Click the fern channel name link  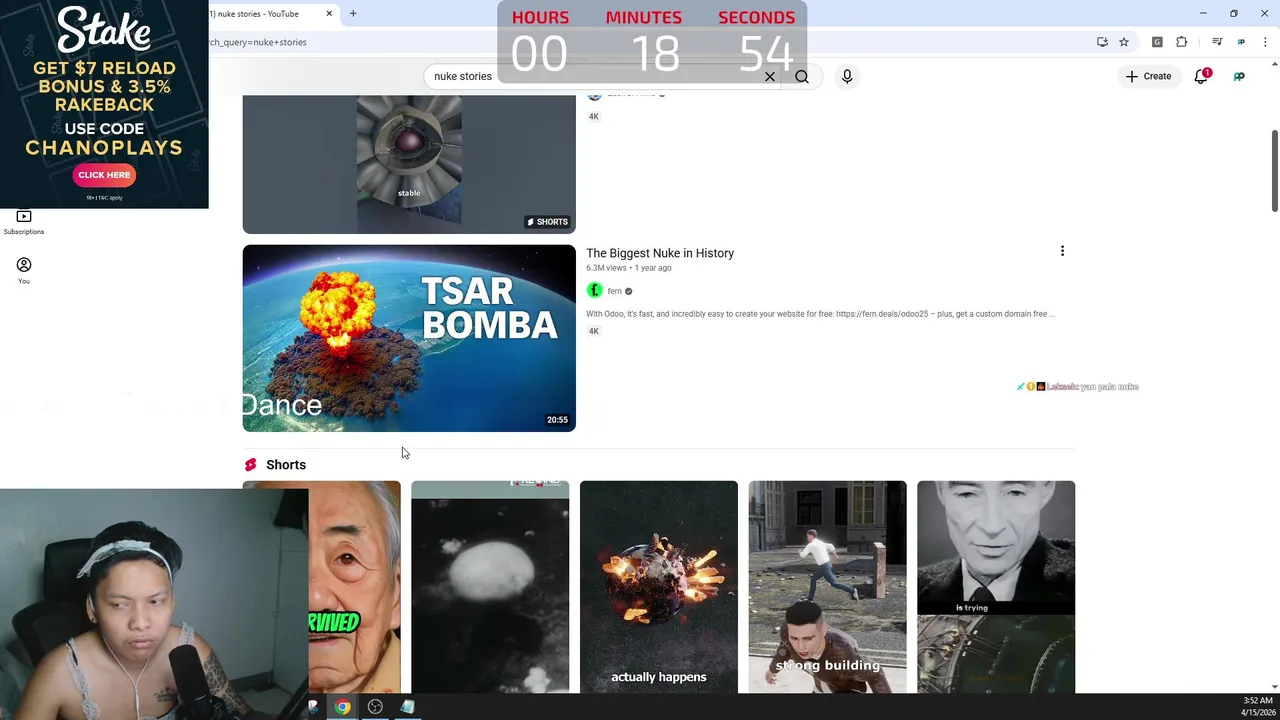click(x=614, y=291)
